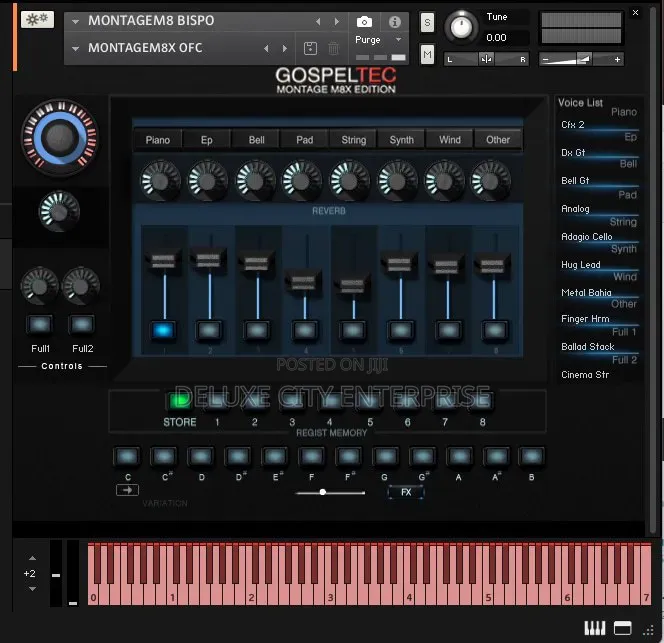
Task: Toggle the Mute M button
Action: [x=427, y=55]
